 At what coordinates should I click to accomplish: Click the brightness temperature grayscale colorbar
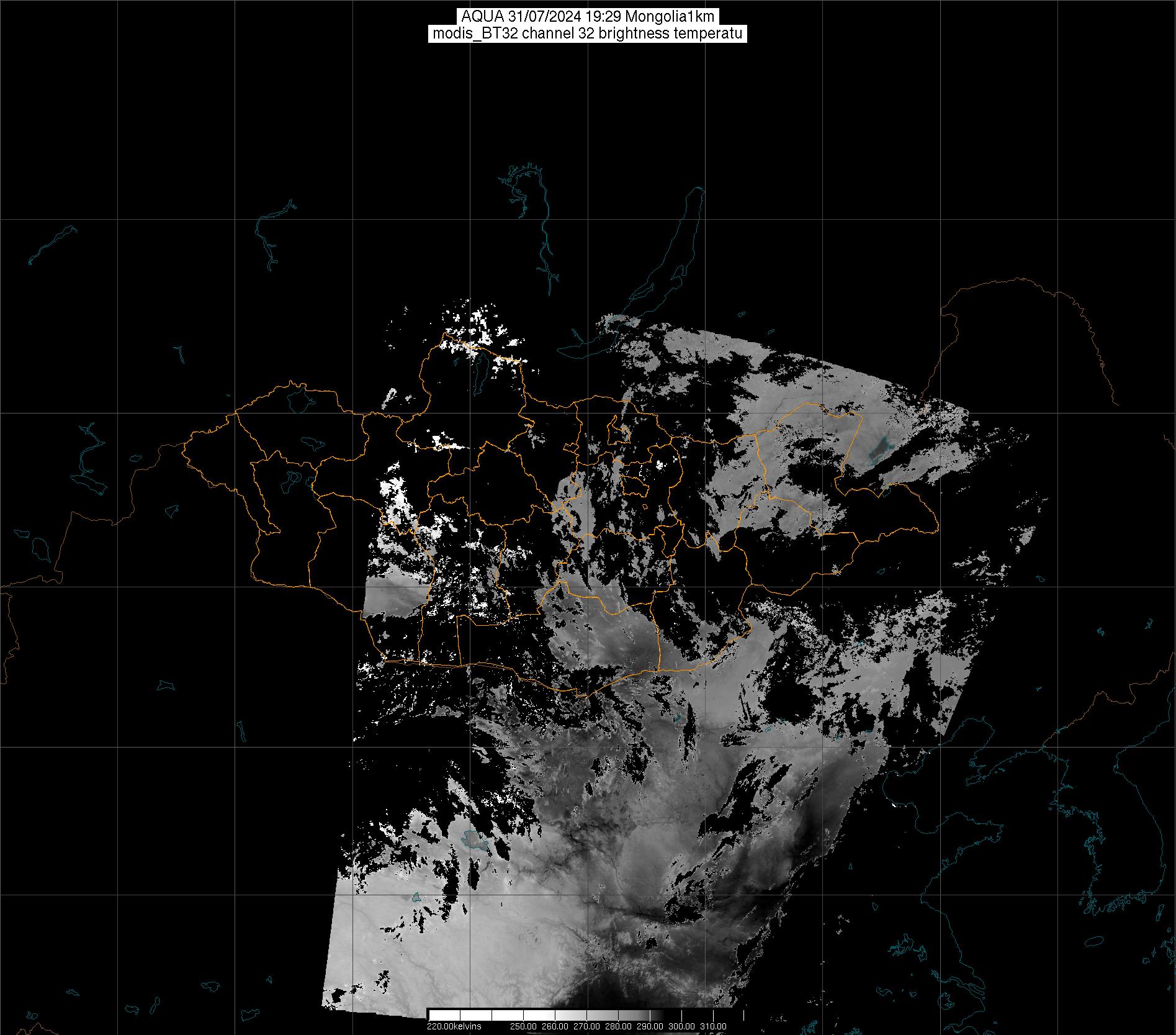(x=586, y=1015)
